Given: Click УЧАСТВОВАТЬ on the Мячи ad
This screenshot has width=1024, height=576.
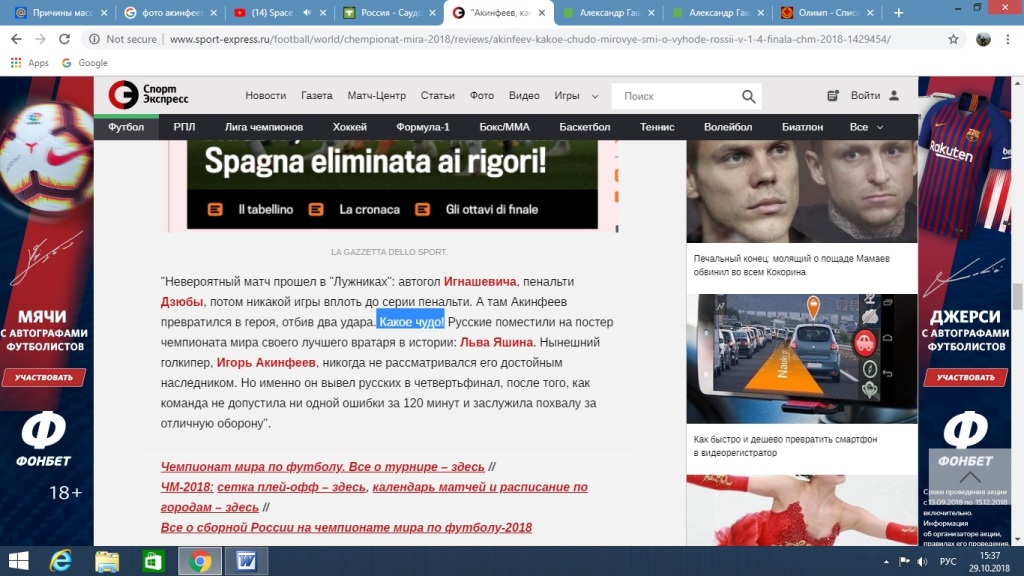Looking at the screenshot, I should (44, 377).
